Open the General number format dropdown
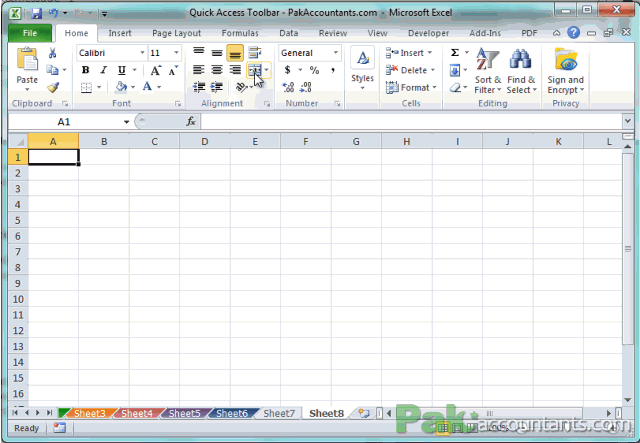The image size is (640, 443). click(336, 53)
